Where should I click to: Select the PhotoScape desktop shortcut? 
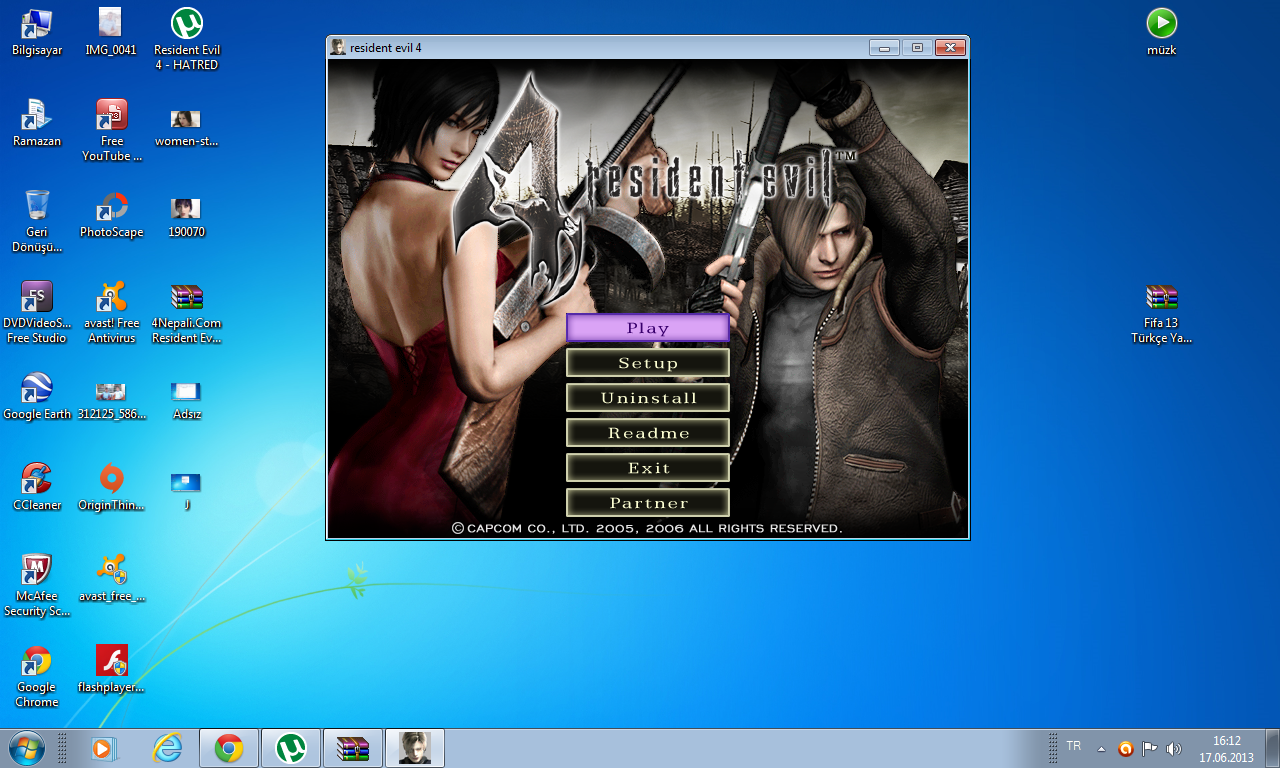tap(111, 214)
